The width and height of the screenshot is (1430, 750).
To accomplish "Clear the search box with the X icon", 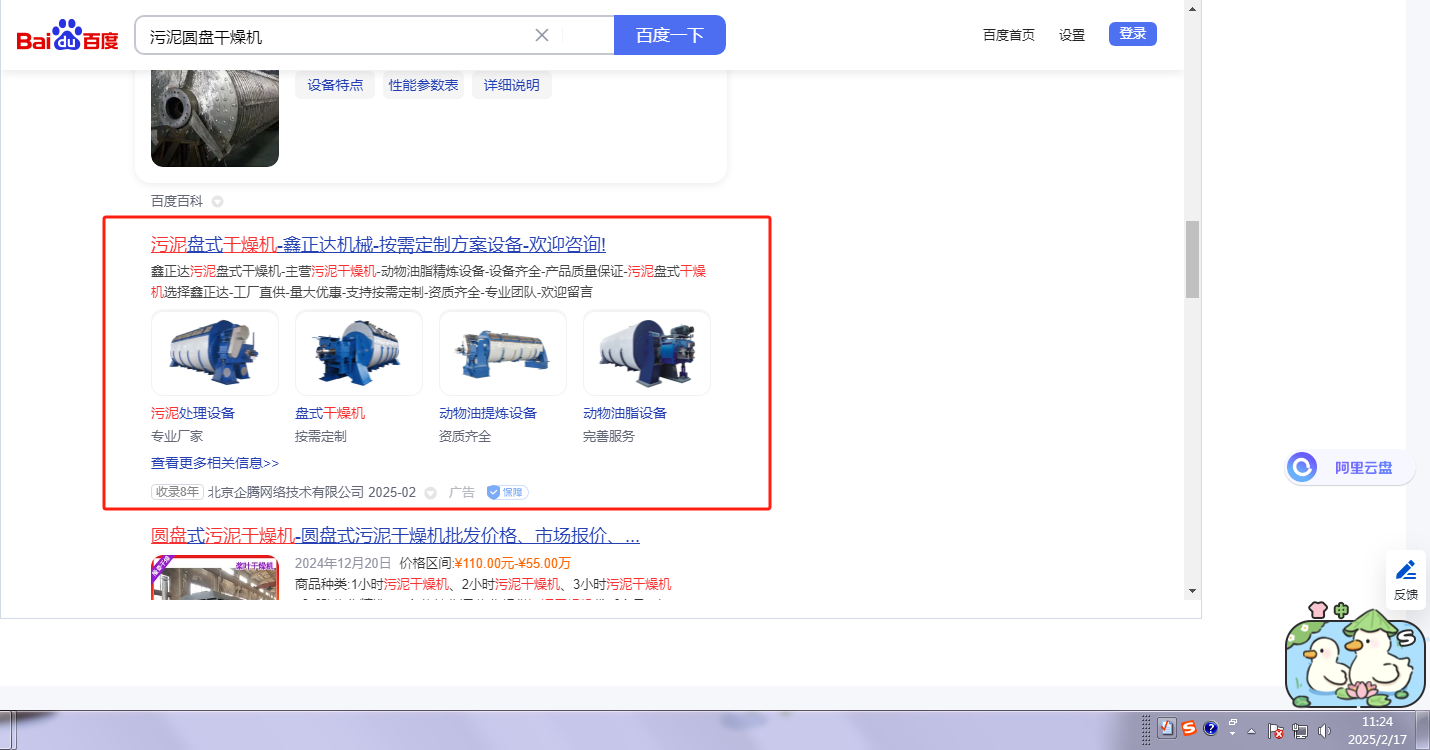I will tap(542, 35).
